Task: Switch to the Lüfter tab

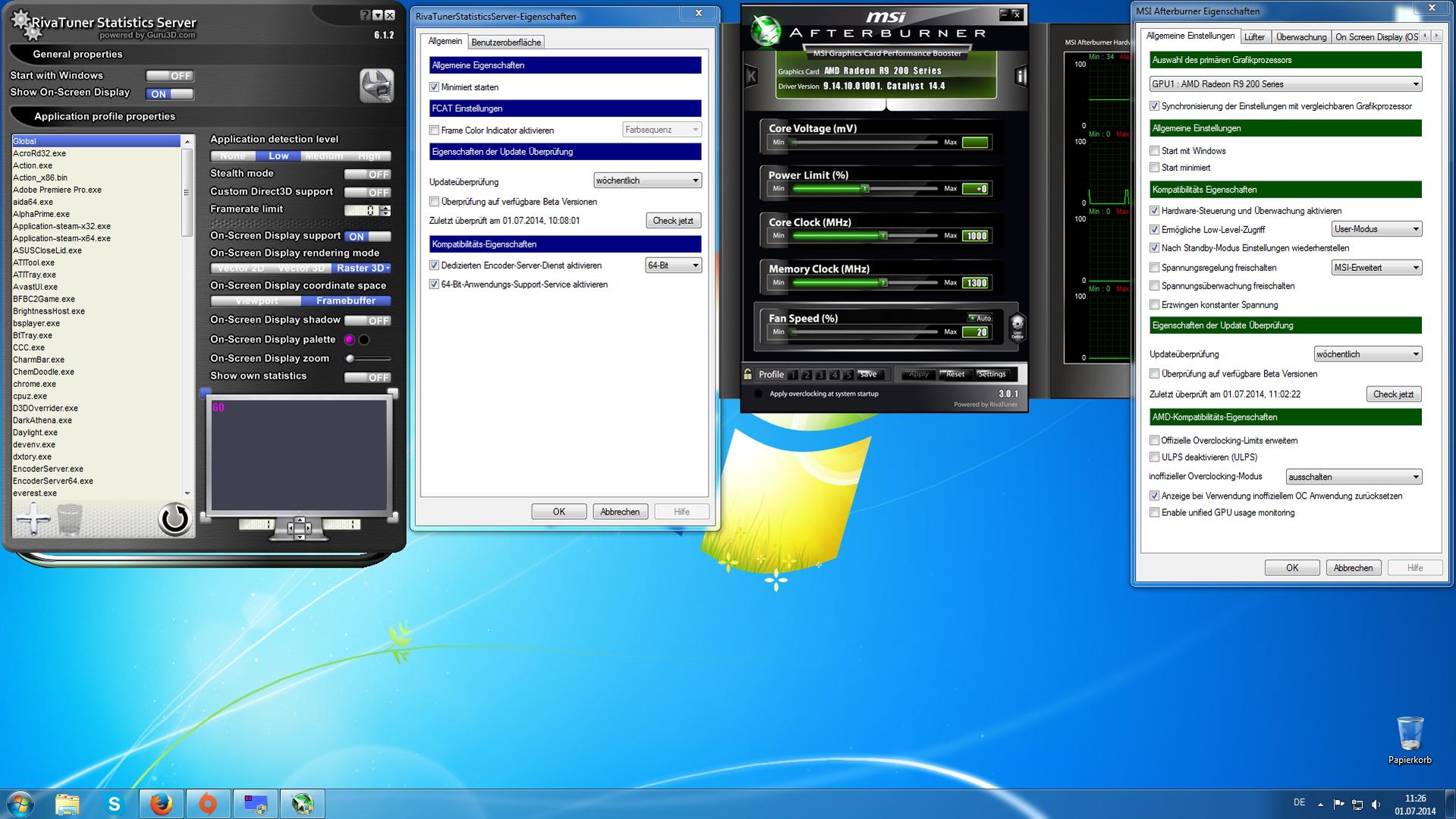Action: 1254,37
